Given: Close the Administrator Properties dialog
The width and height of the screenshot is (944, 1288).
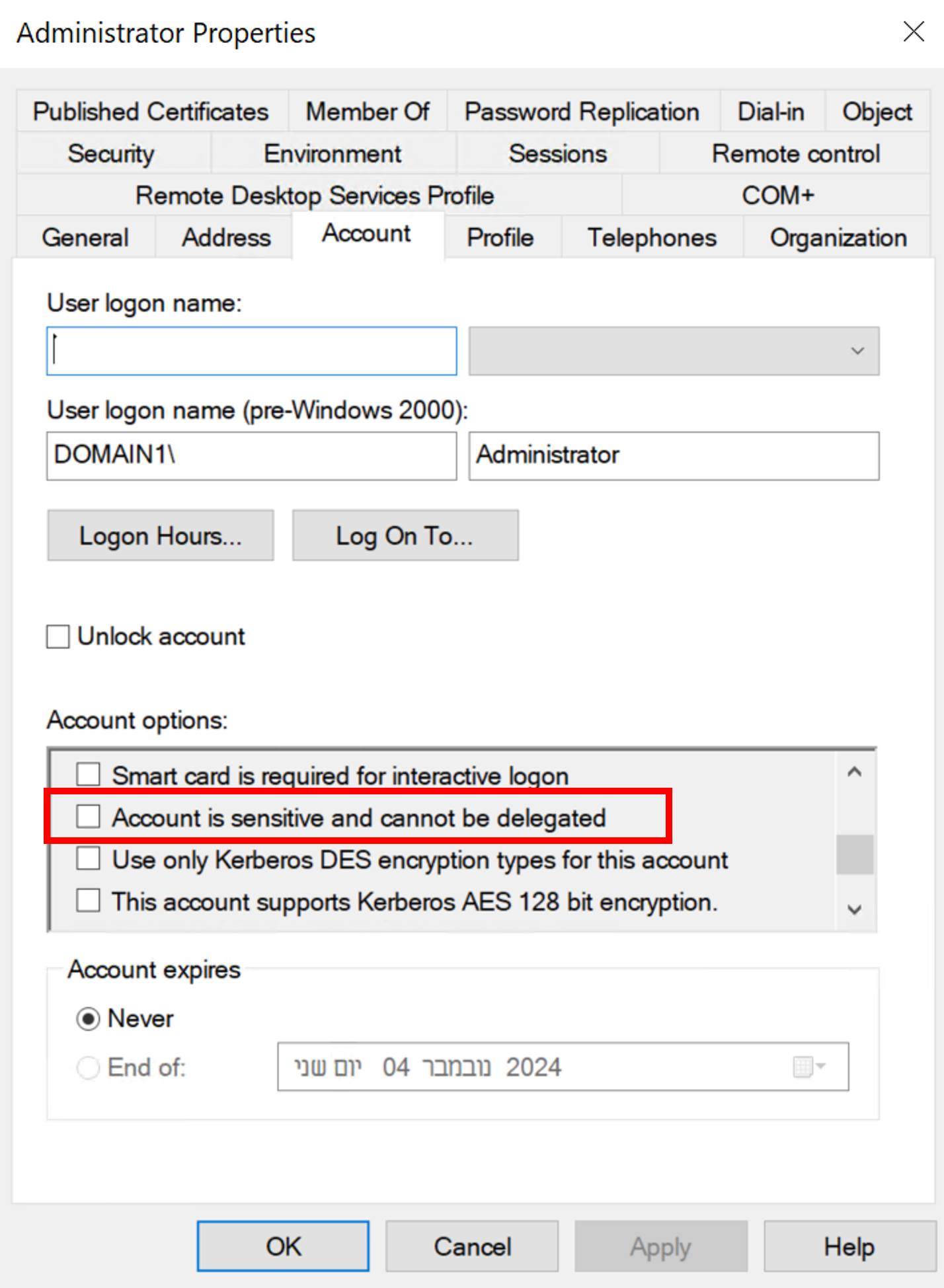Looking at the screenshot, I should [x=914, y=31].
